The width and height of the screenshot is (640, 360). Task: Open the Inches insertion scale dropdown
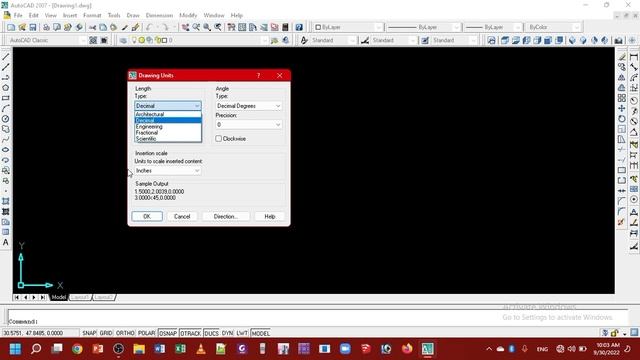168,171
